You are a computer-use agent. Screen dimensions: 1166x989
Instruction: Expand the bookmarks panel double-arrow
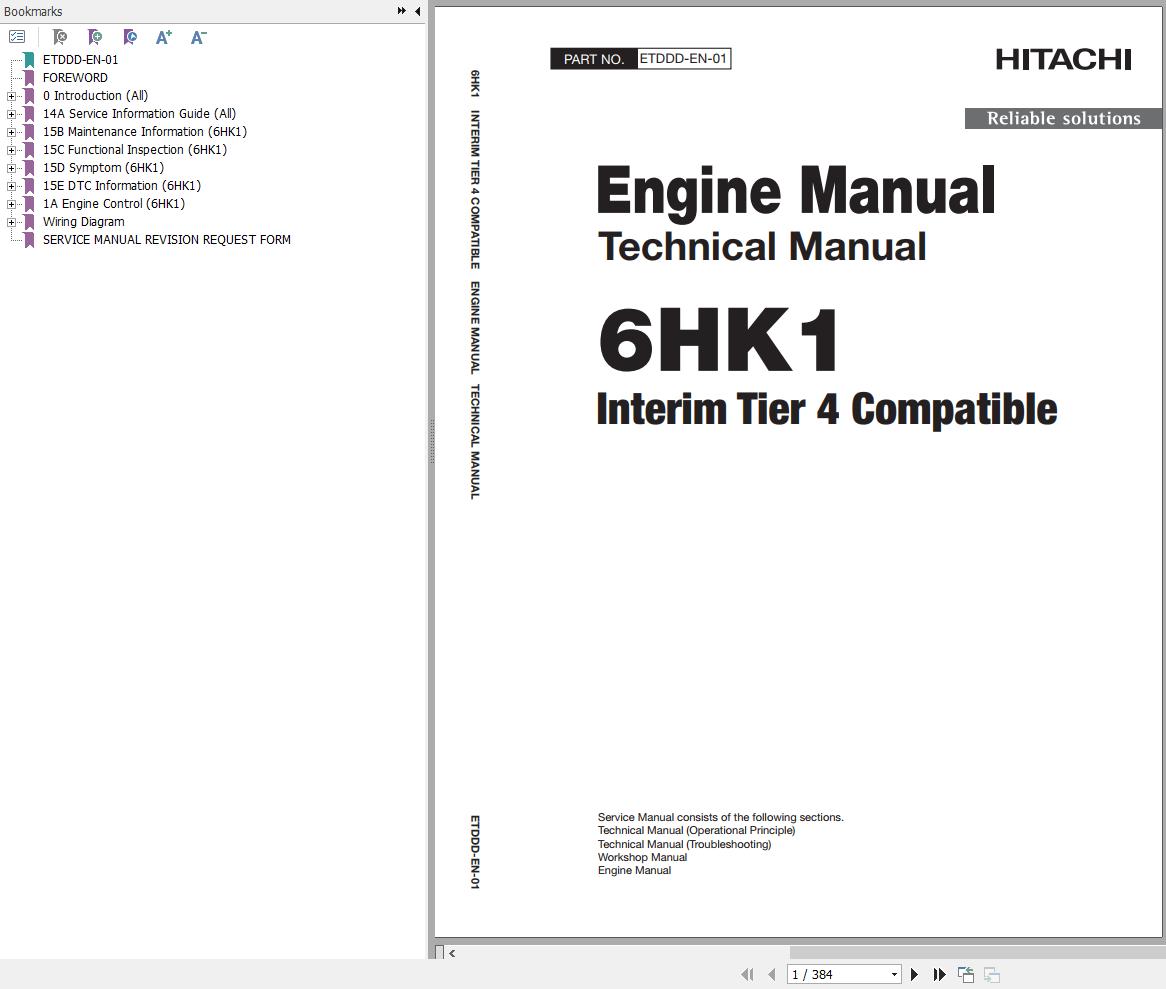tap(402, 11)
